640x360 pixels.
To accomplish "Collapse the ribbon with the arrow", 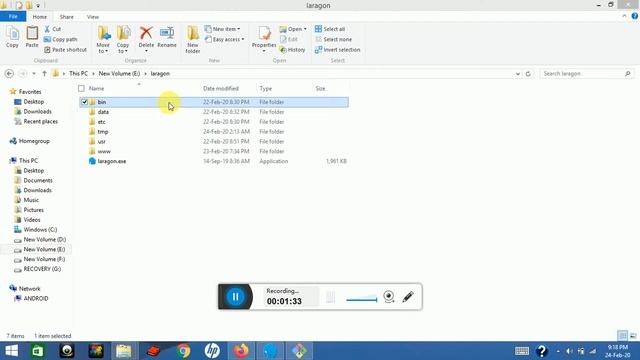I will [x=624, y=16].
